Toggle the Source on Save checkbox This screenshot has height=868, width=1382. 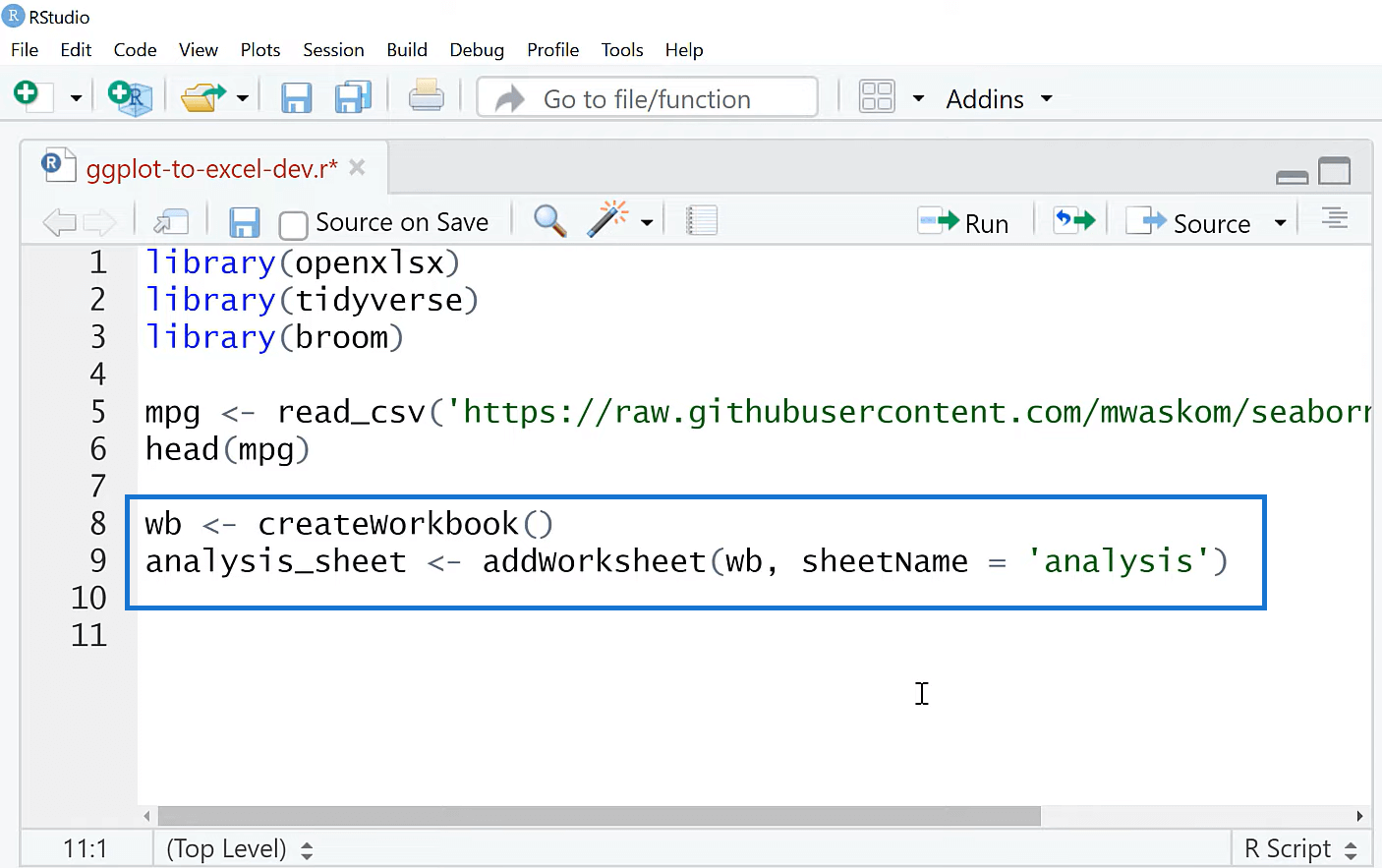pos(293,224)
